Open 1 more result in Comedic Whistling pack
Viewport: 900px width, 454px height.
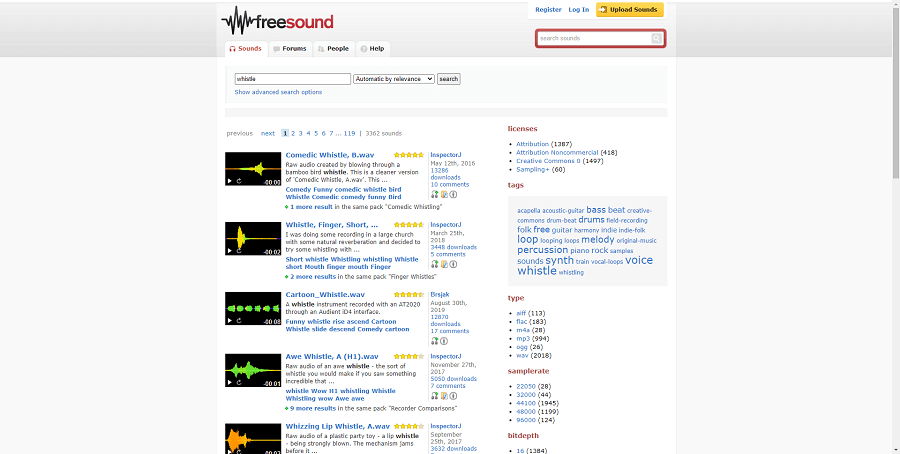pyautogui.click(x=312, y=207)
